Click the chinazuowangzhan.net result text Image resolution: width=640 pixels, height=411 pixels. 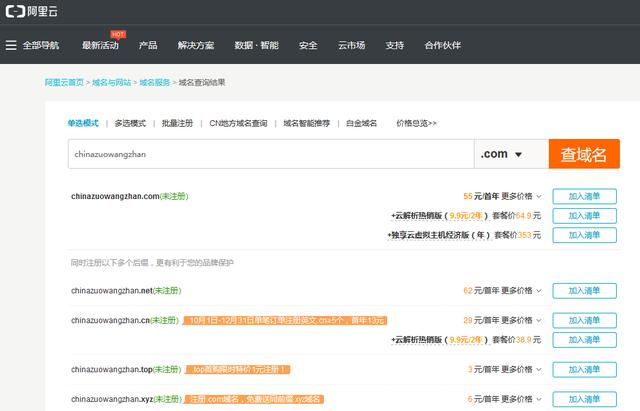tap(112, 291)
